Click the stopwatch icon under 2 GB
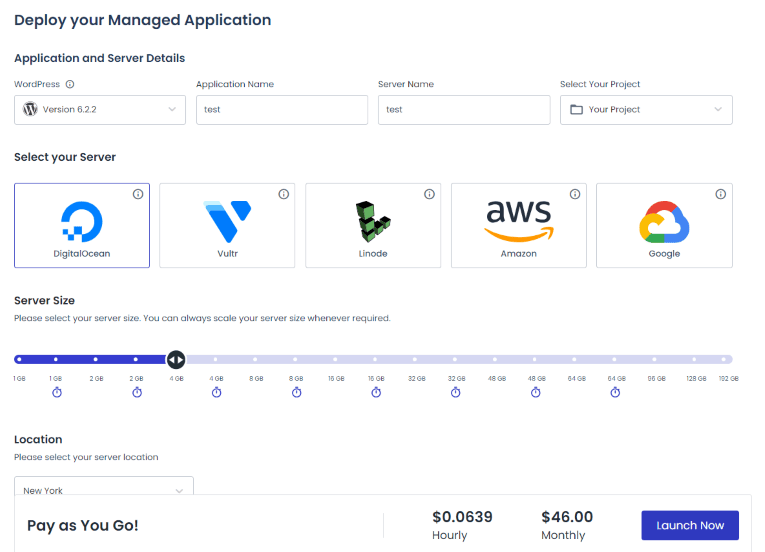The image size is (765, 552). [137, 392]
